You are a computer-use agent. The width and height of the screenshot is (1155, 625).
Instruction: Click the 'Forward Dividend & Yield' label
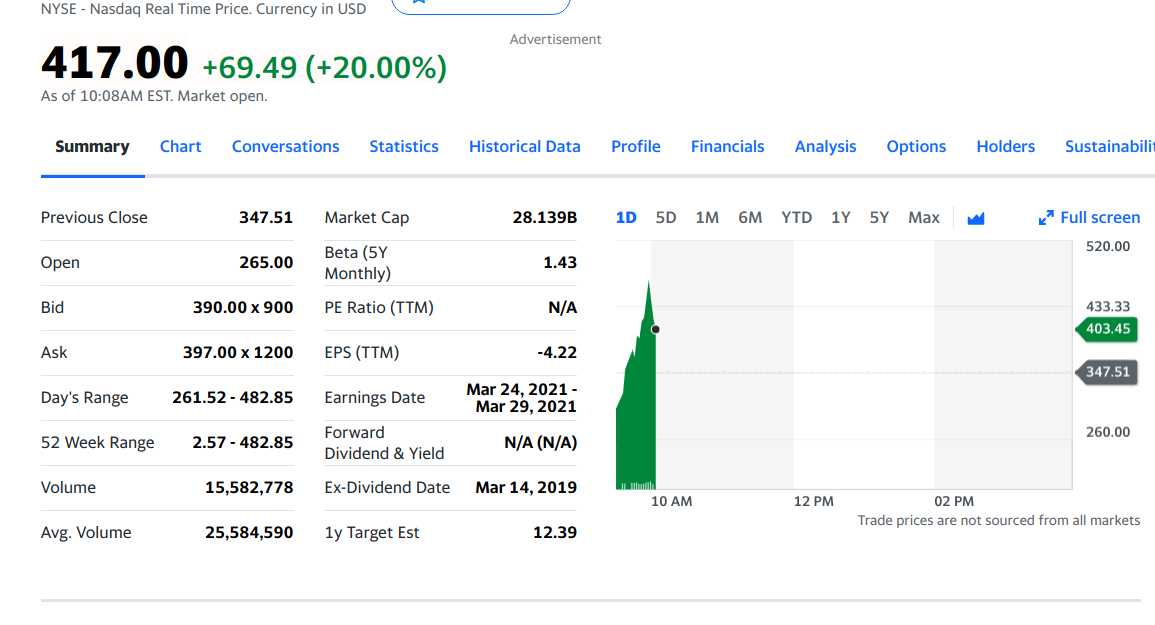[385, 442]
